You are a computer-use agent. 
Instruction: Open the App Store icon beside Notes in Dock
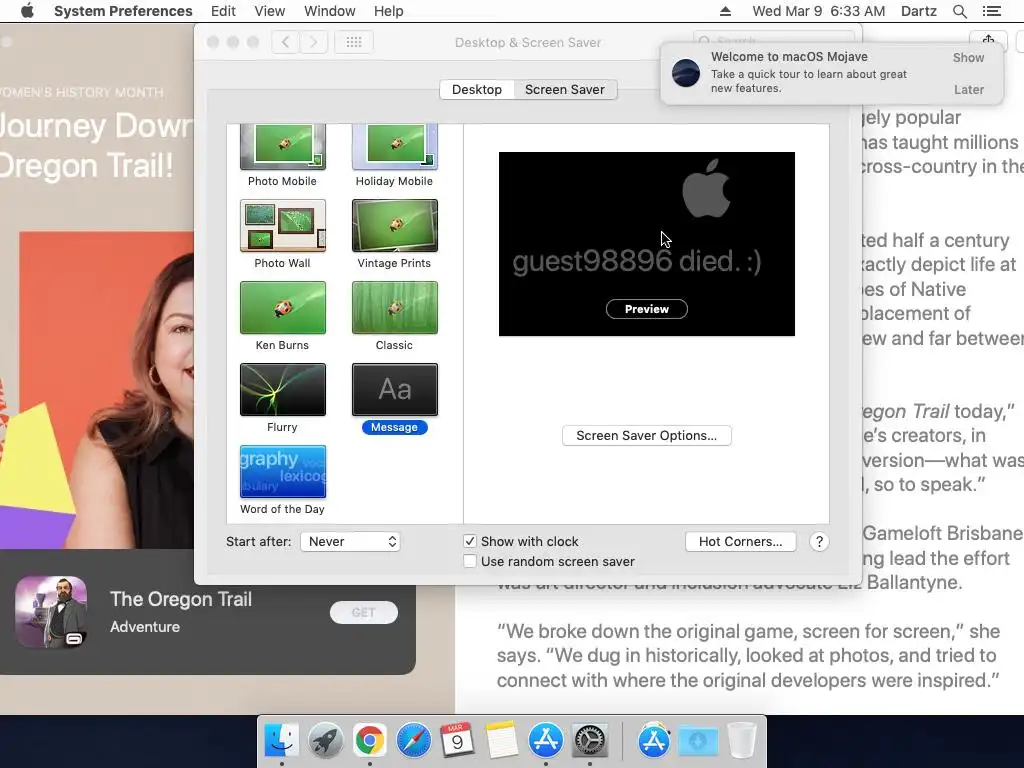[x=545, y=740]
